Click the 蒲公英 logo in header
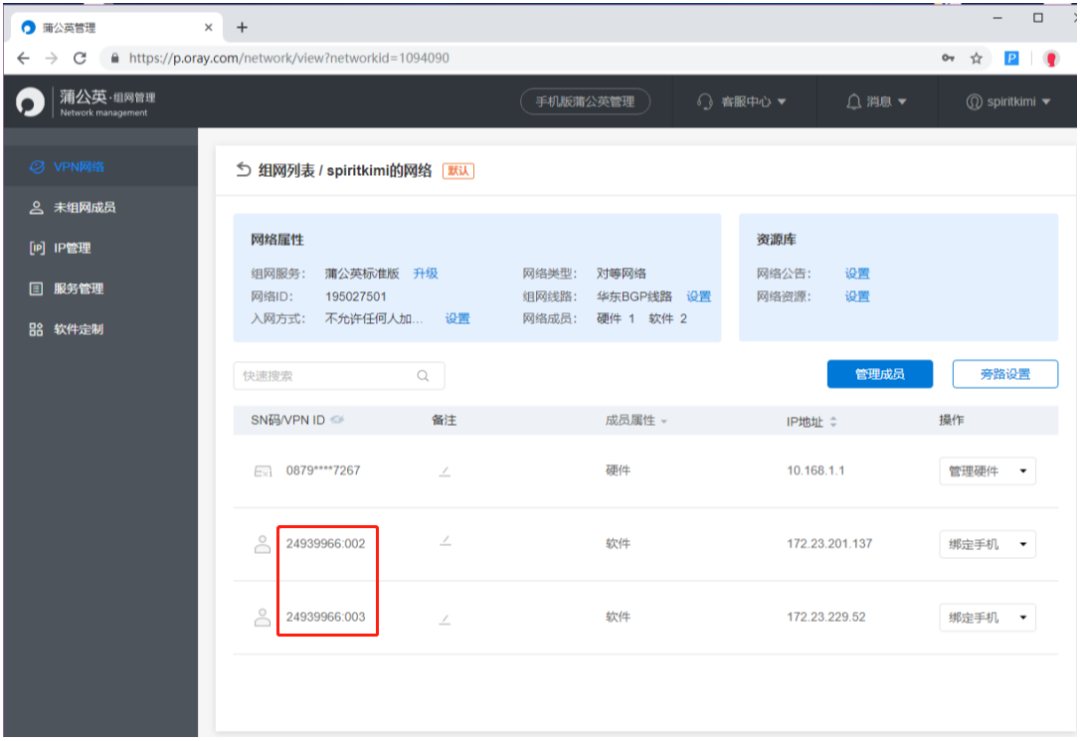1080x741 pixels. 30,102
